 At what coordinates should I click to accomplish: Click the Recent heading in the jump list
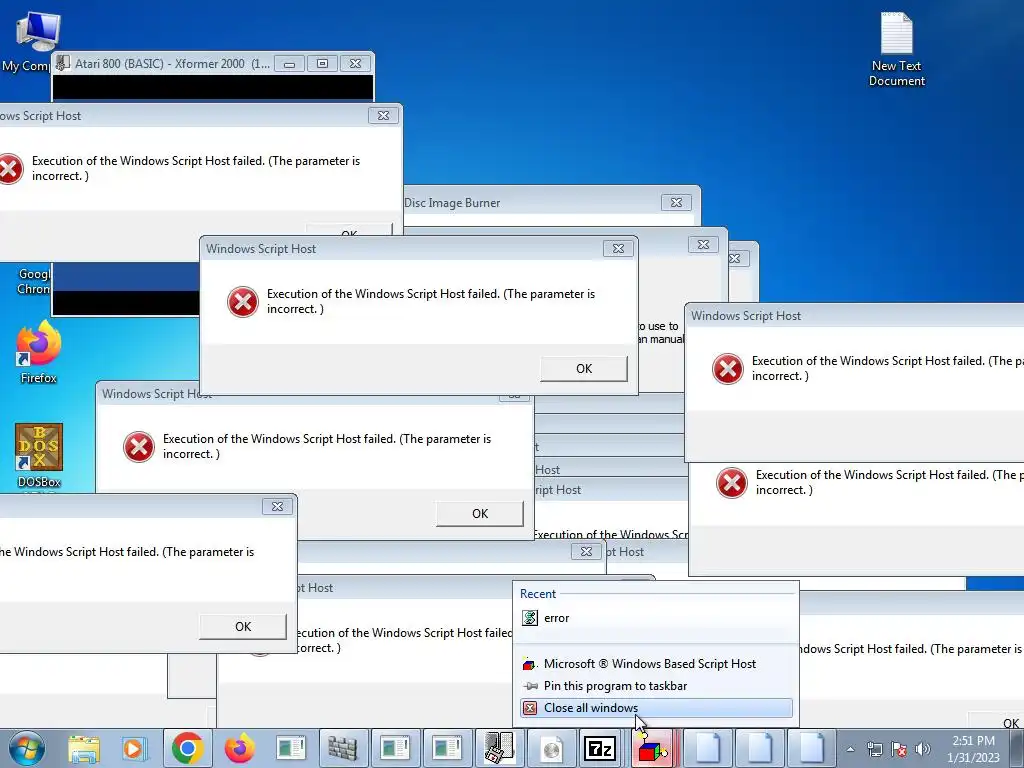click(537, 594)
